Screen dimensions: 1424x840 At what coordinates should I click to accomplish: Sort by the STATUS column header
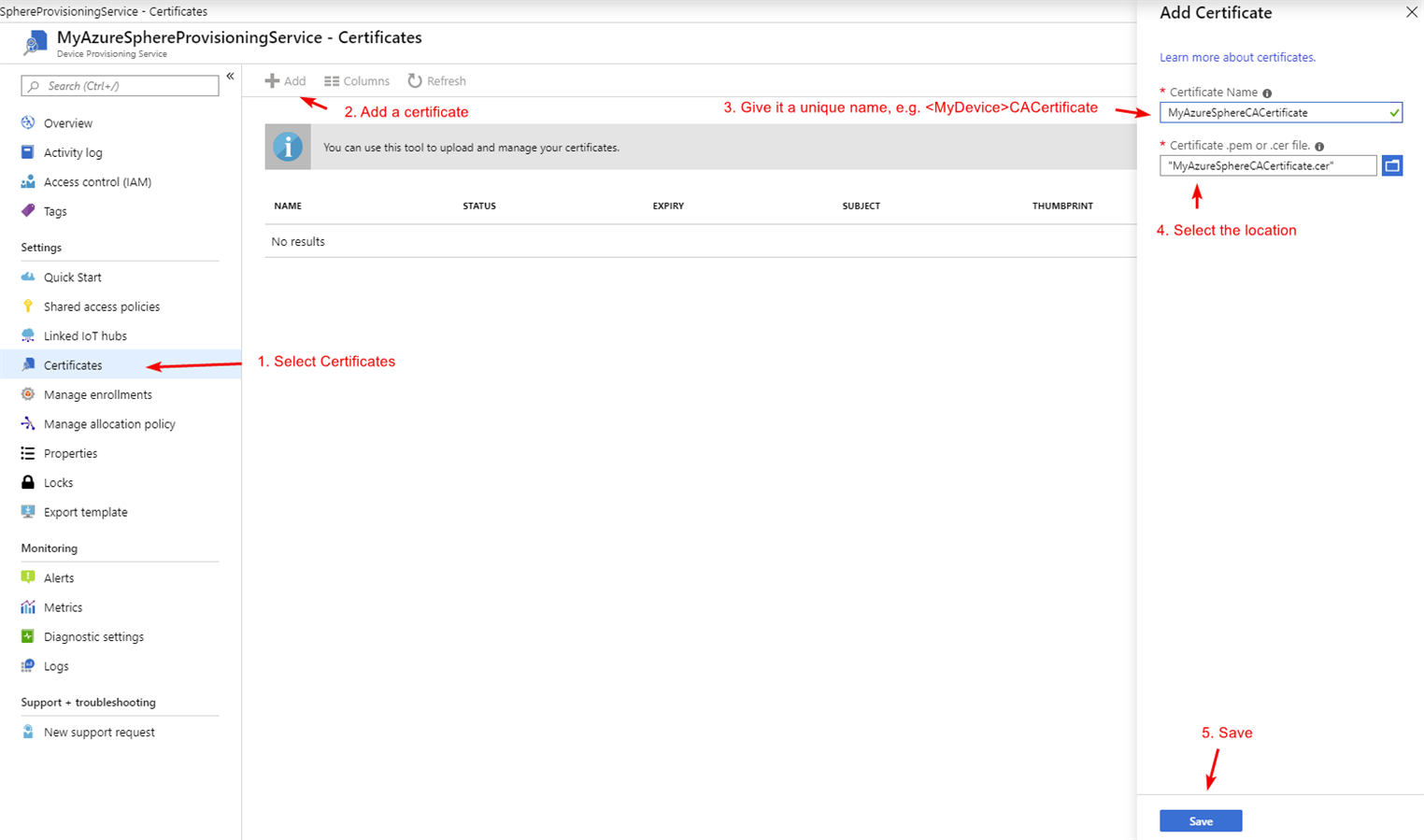[479, 206]
